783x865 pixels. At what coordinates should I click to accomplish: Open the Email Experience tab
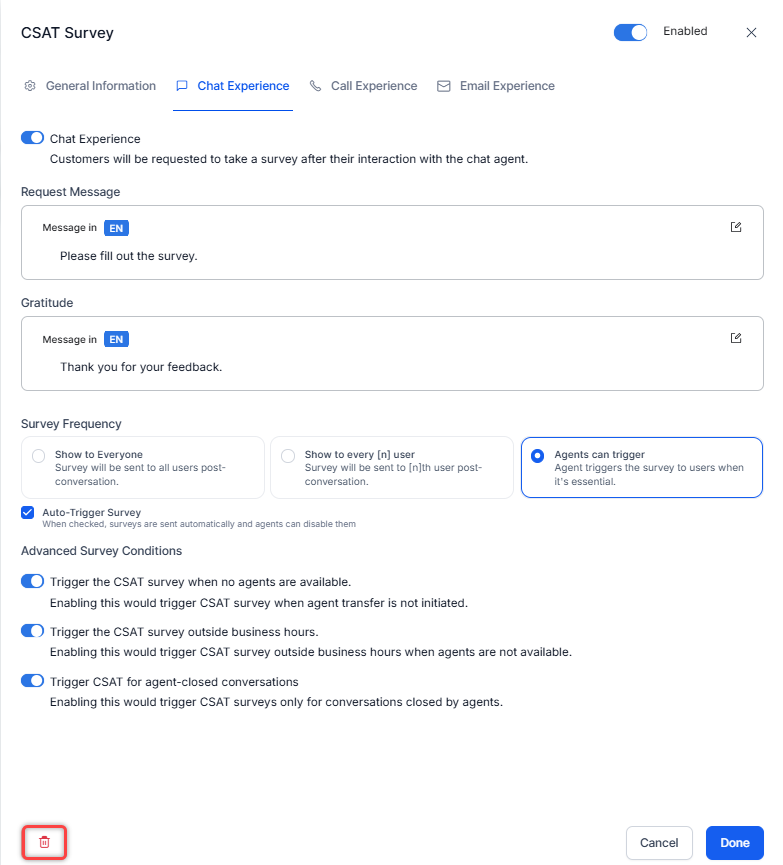(506, 86)
